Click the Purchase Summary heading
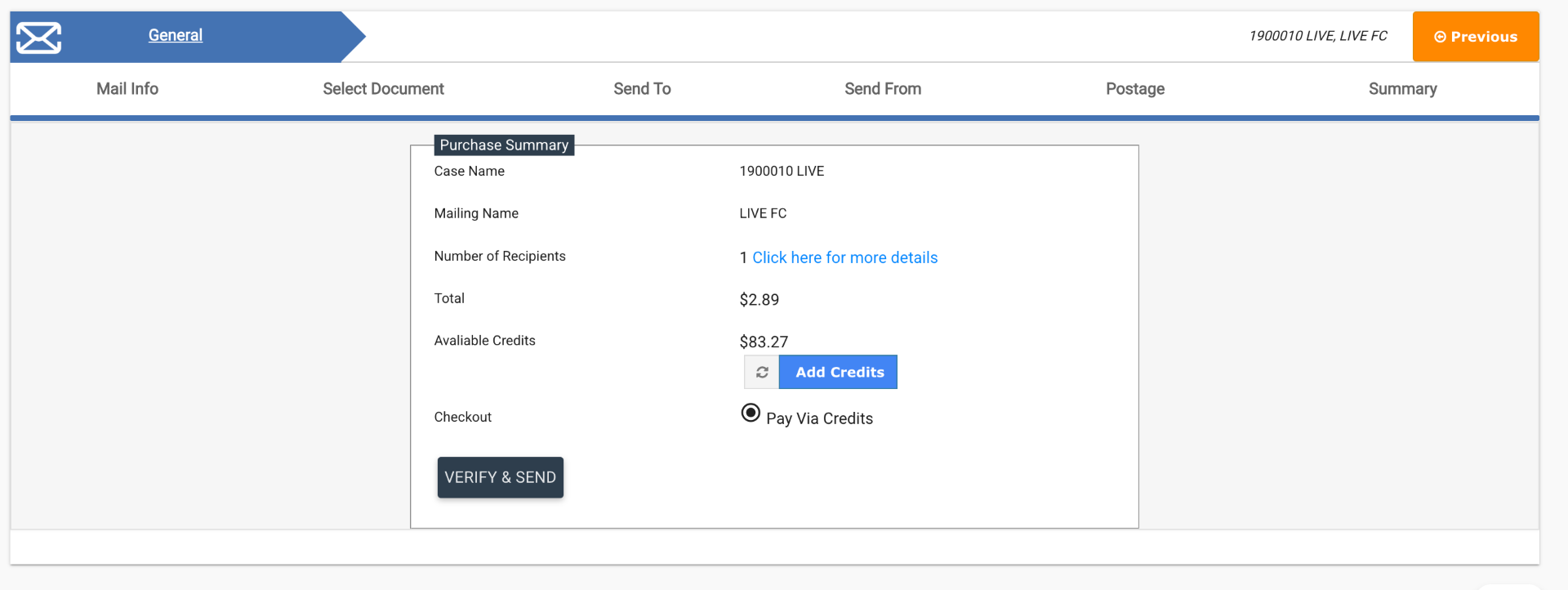Screen dimensions: 1568x590 point(504,145)
